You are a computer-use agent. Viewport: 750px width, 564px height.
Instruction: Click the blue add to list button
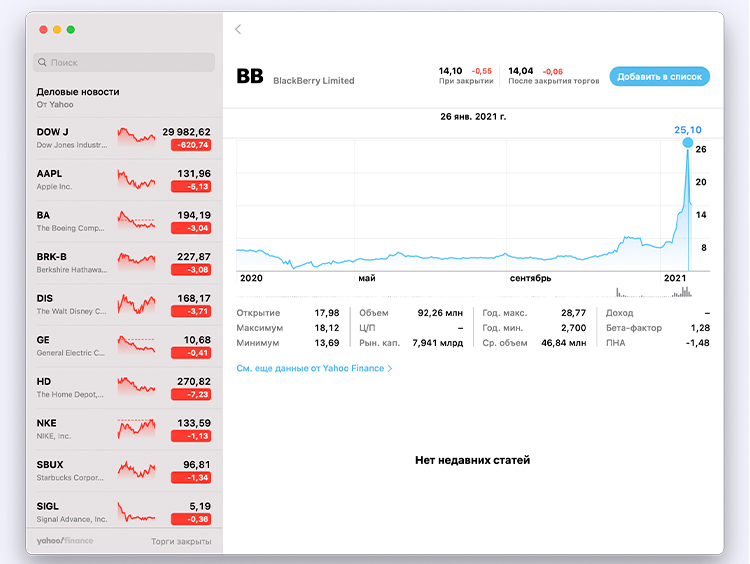tap(659, 77)
